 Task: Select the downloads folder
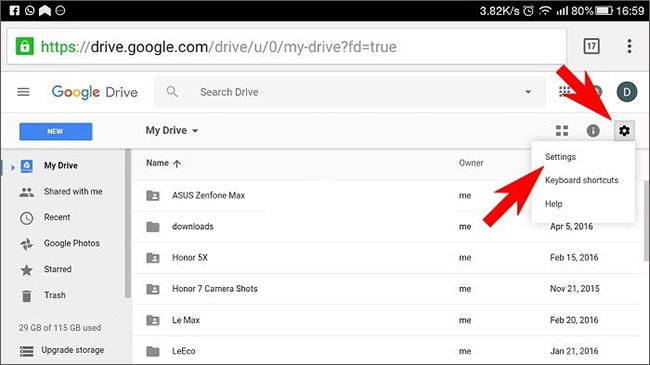tap(193, 226)
